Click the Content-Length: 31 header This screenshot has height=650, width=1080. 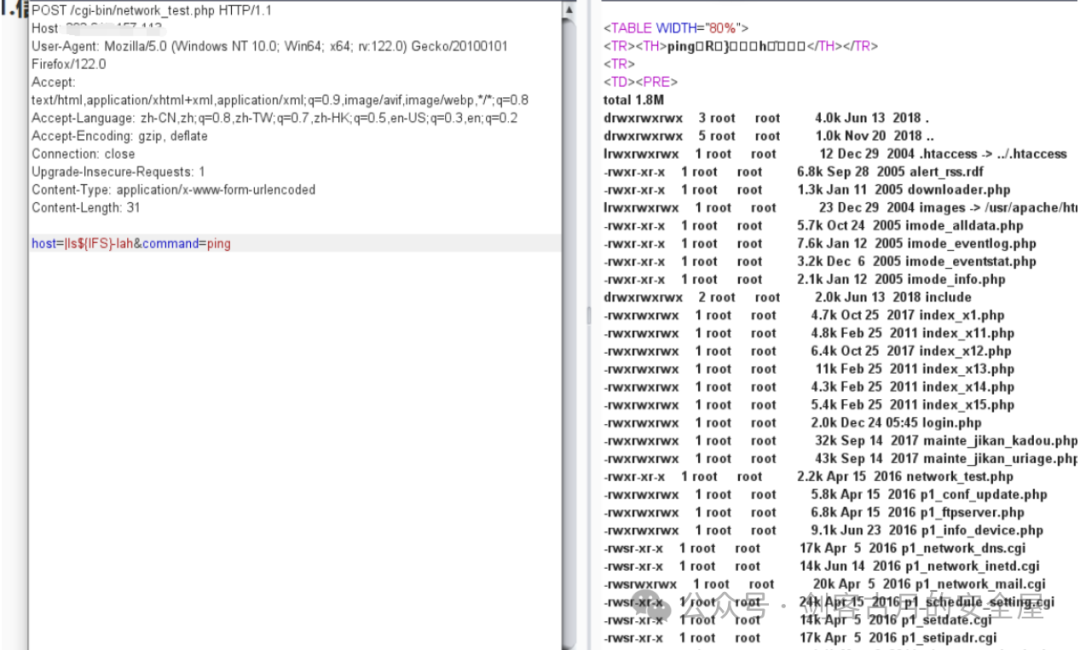(85, 207)
